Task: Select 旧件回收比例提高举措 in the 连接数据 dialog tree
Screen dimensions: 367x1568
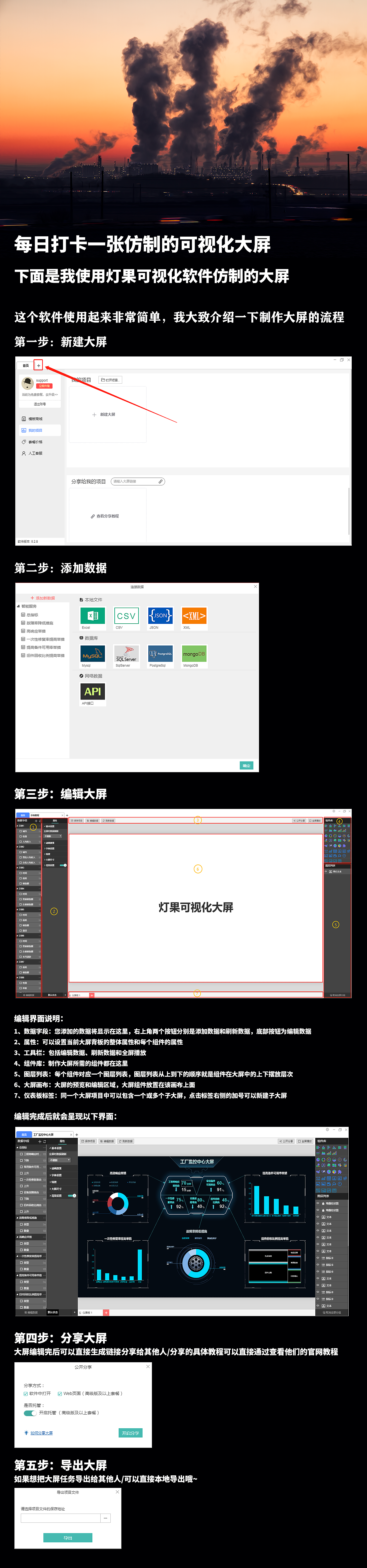Action: coord(43,655)
